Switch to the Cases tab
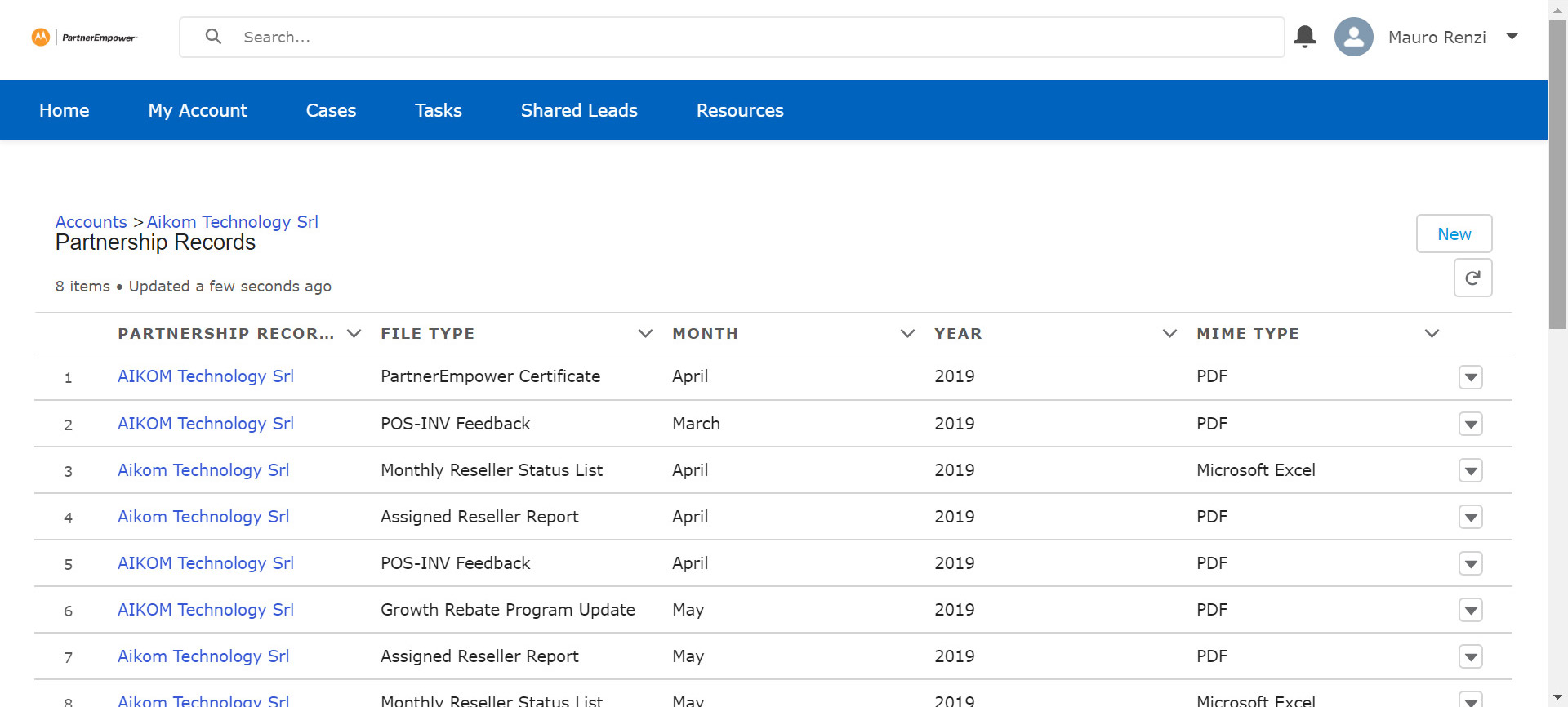Screen dimensions: 1568x707 pos(331,110)
